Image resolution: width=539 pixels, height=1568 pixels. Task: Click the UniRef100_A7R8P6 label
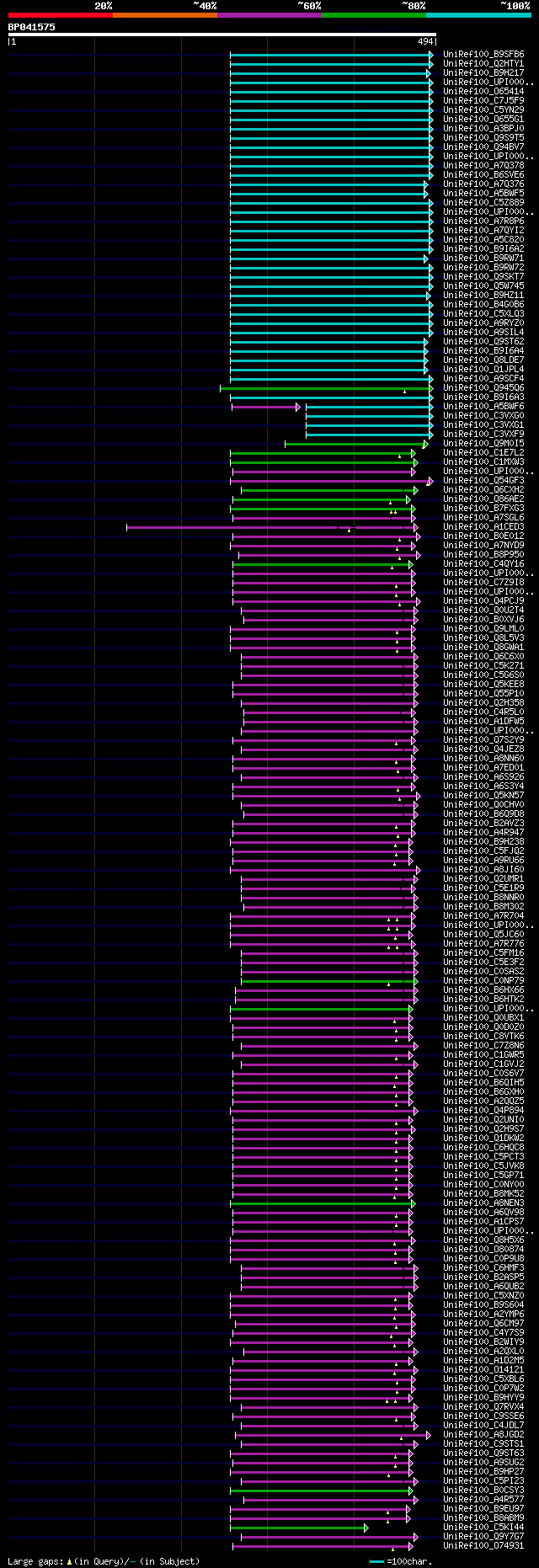point(483,221)
